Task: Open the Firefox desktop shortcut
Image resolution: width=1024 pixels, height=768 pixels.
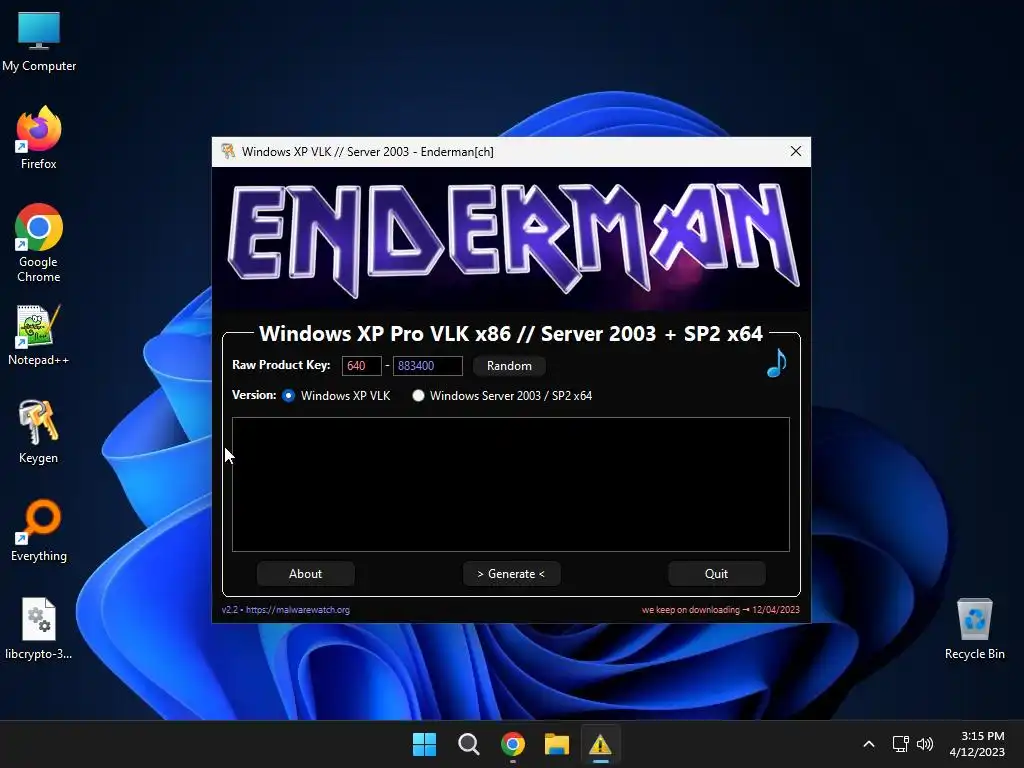Action: pyautogui.click(x=39, y=138)
